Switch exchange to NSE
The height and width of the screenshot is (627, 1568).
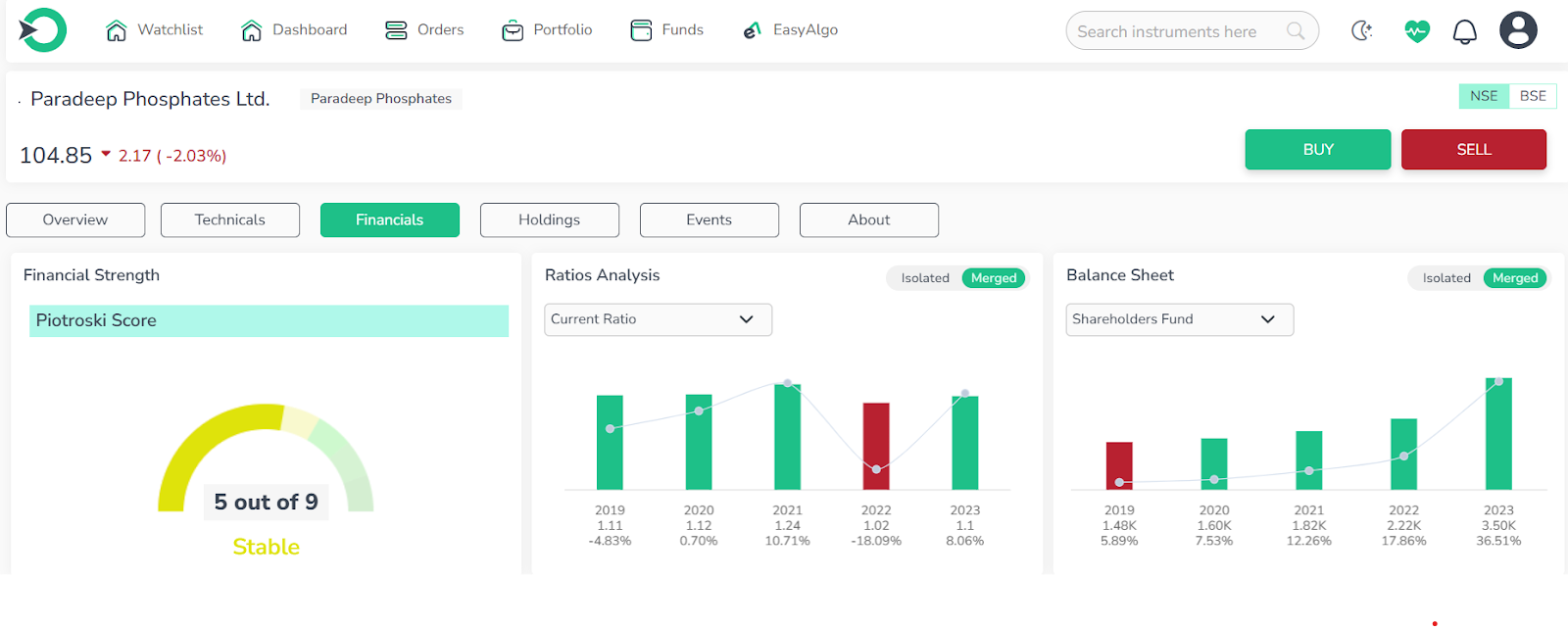tap(1484, 96)
